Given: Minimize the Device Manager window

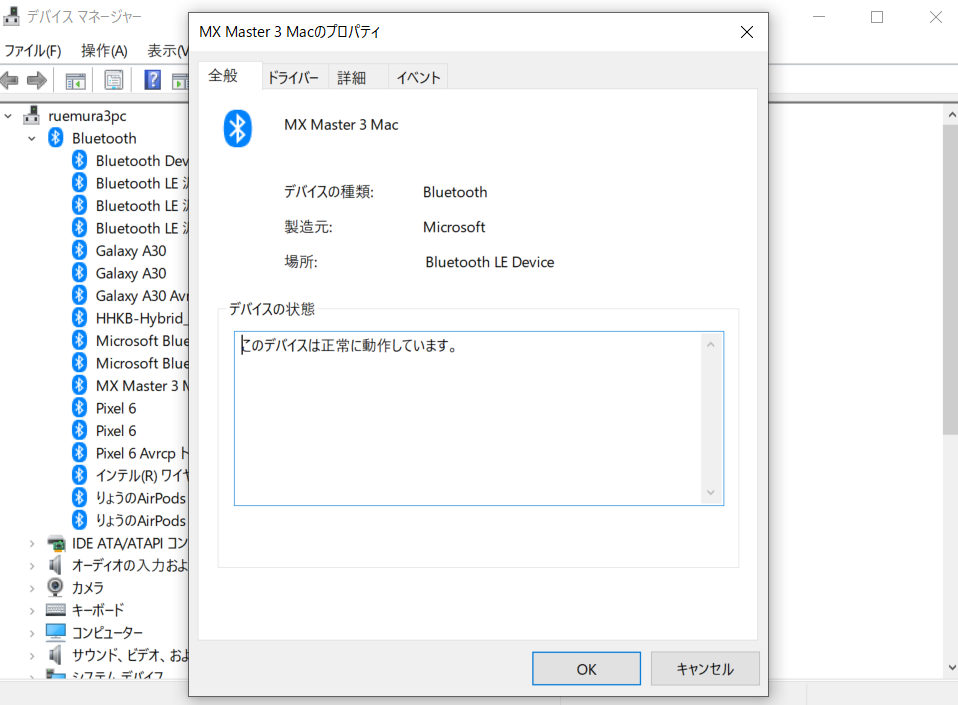Looking at the screenshot, I should click(819, 17).
